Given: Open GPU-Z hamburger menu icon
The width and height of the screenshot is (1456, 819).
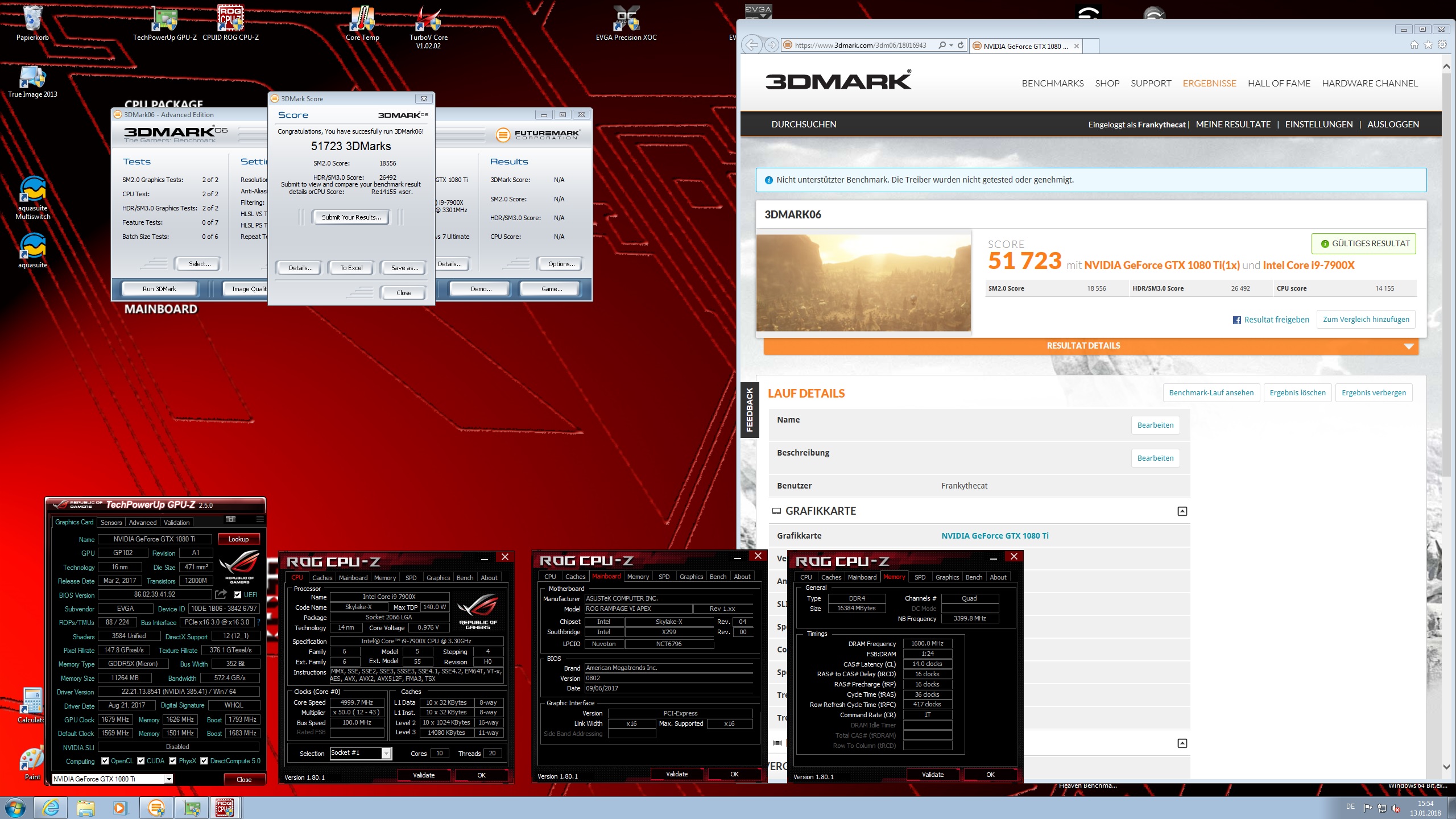Looking at the screenshot, I should coord(260,519).
